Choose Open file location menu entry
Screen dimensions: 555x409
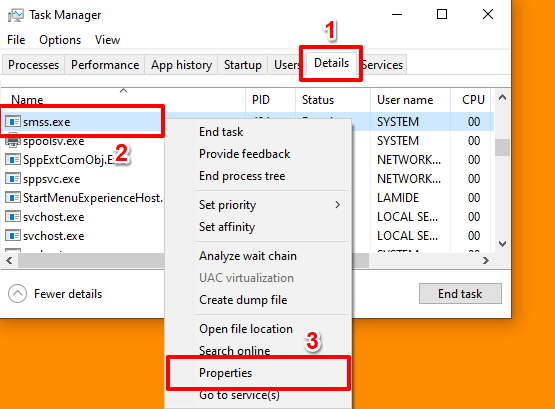(246, 329)
